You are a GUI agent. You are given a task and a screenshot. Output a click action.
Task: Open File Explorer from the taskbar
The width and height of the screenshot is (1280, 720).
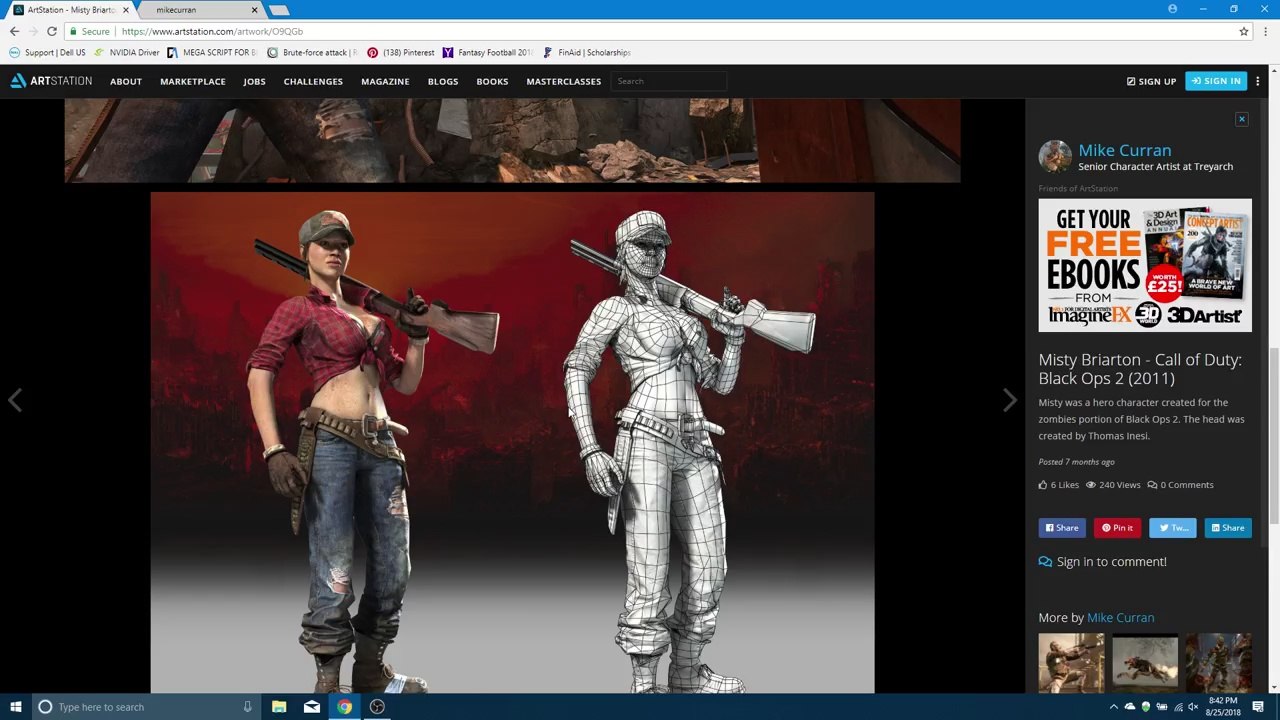[279, 707]
